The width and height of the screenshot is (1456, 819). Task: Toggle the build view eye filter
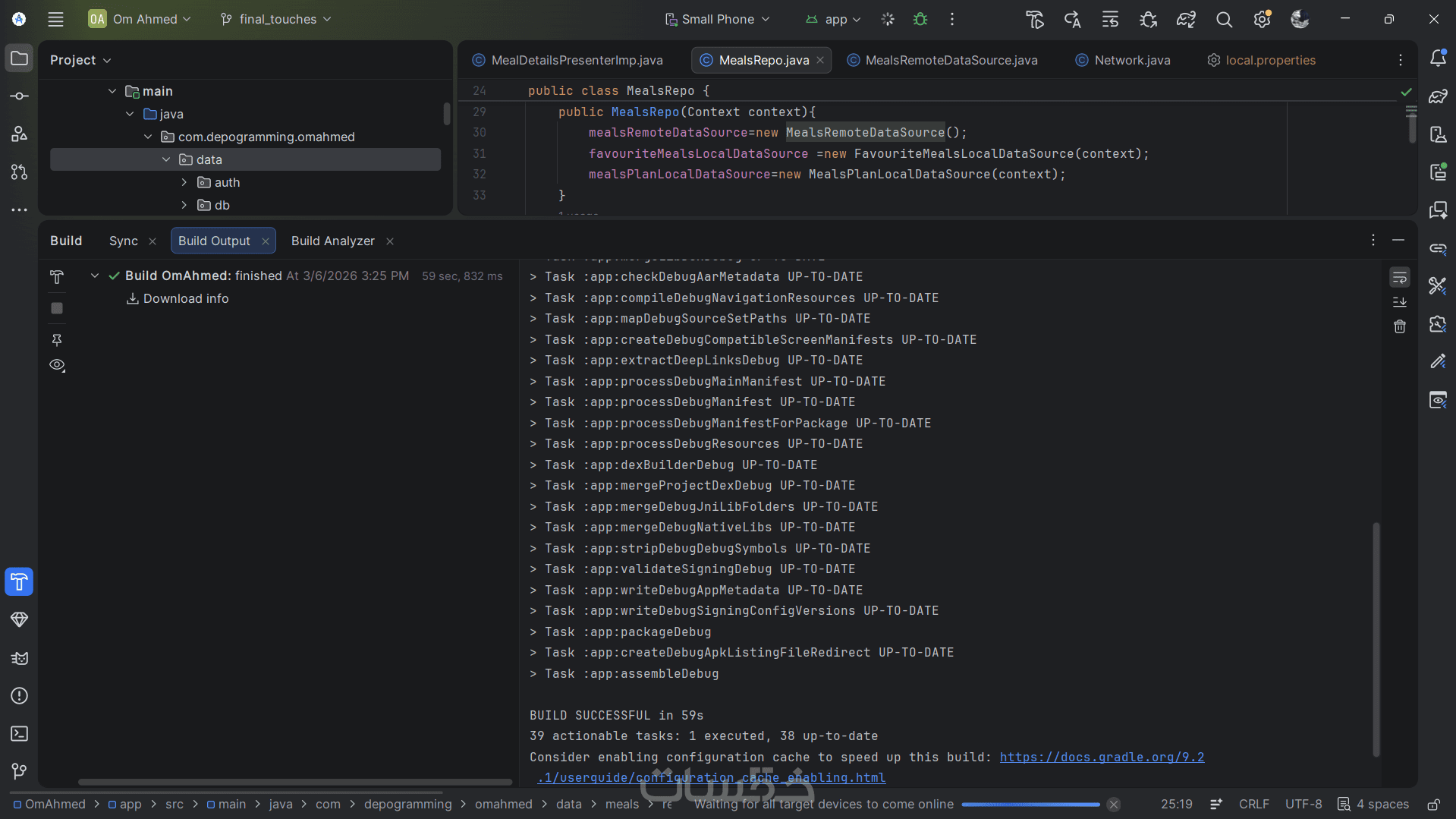[57, 365]
